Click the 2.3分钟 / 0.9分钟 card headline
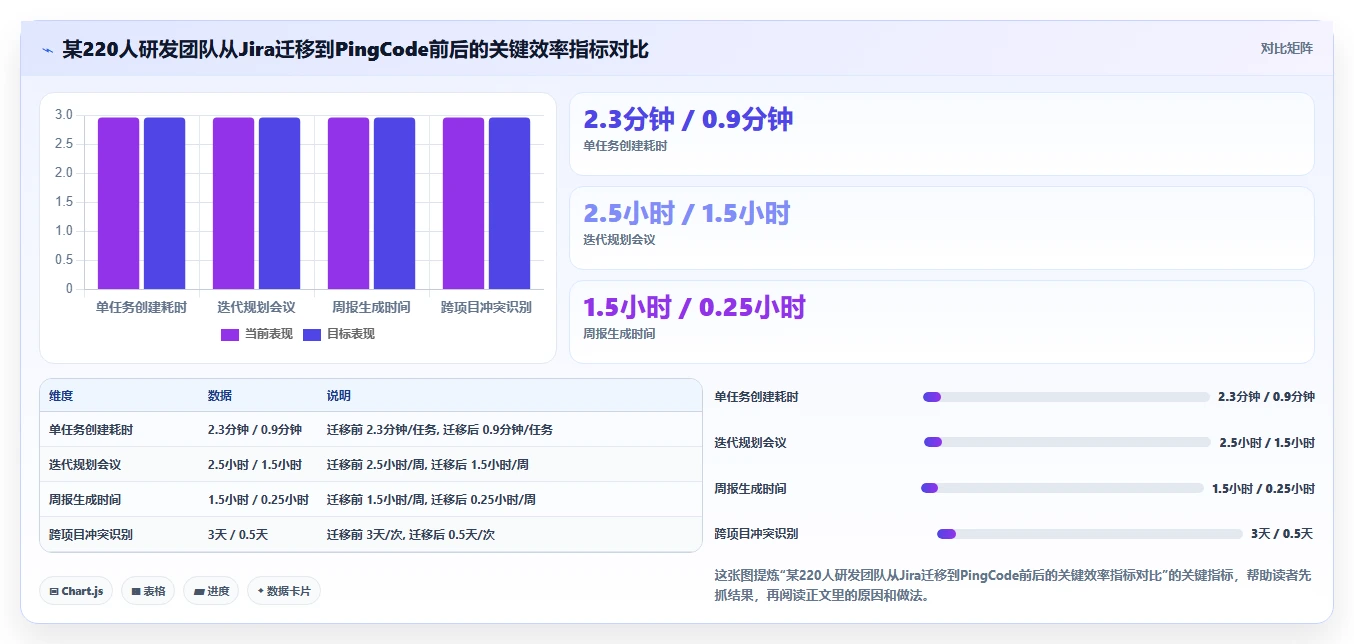 (x=688, y=120)
